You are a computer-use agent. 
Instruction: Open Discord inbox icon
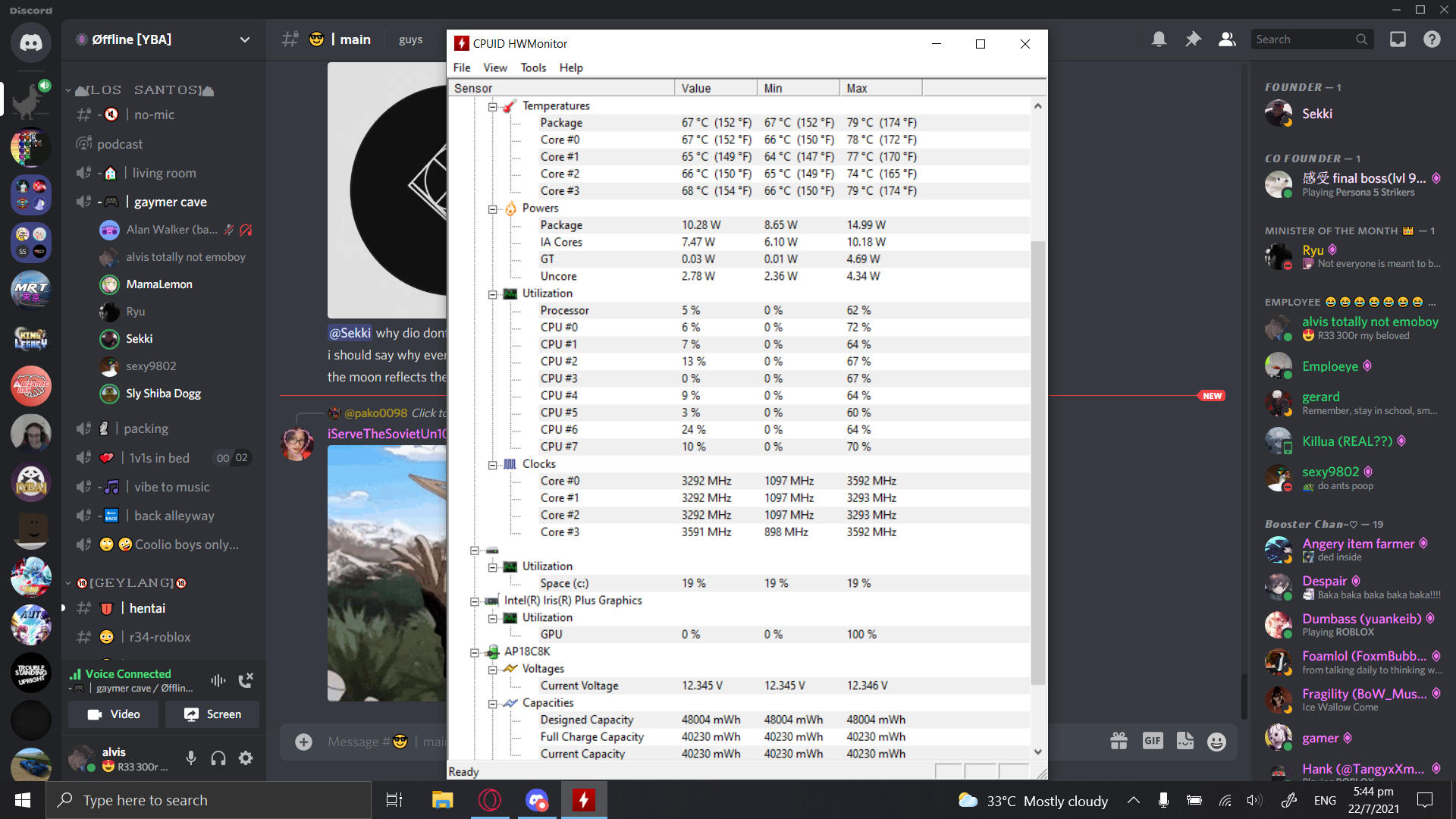coord(1398,39)
